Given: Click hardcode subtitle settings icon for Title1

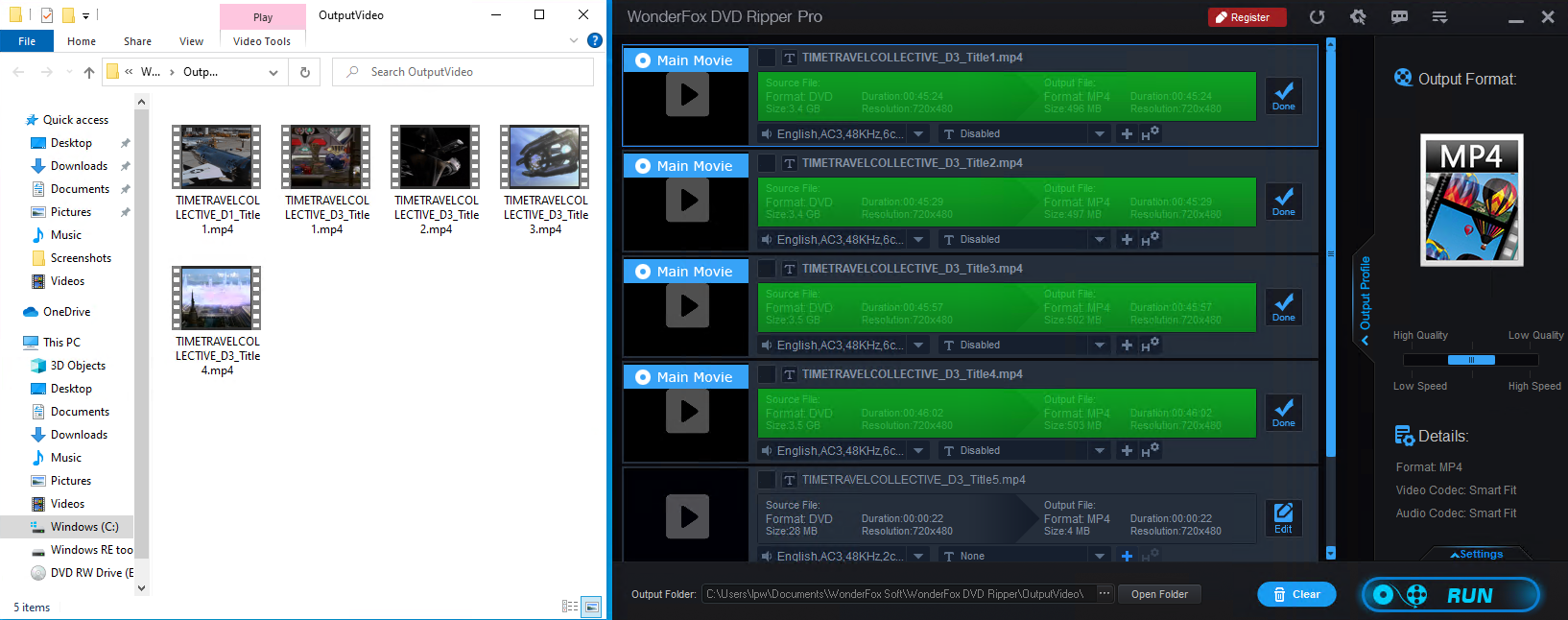Looking at the screenshot, I should (1150, 134).
